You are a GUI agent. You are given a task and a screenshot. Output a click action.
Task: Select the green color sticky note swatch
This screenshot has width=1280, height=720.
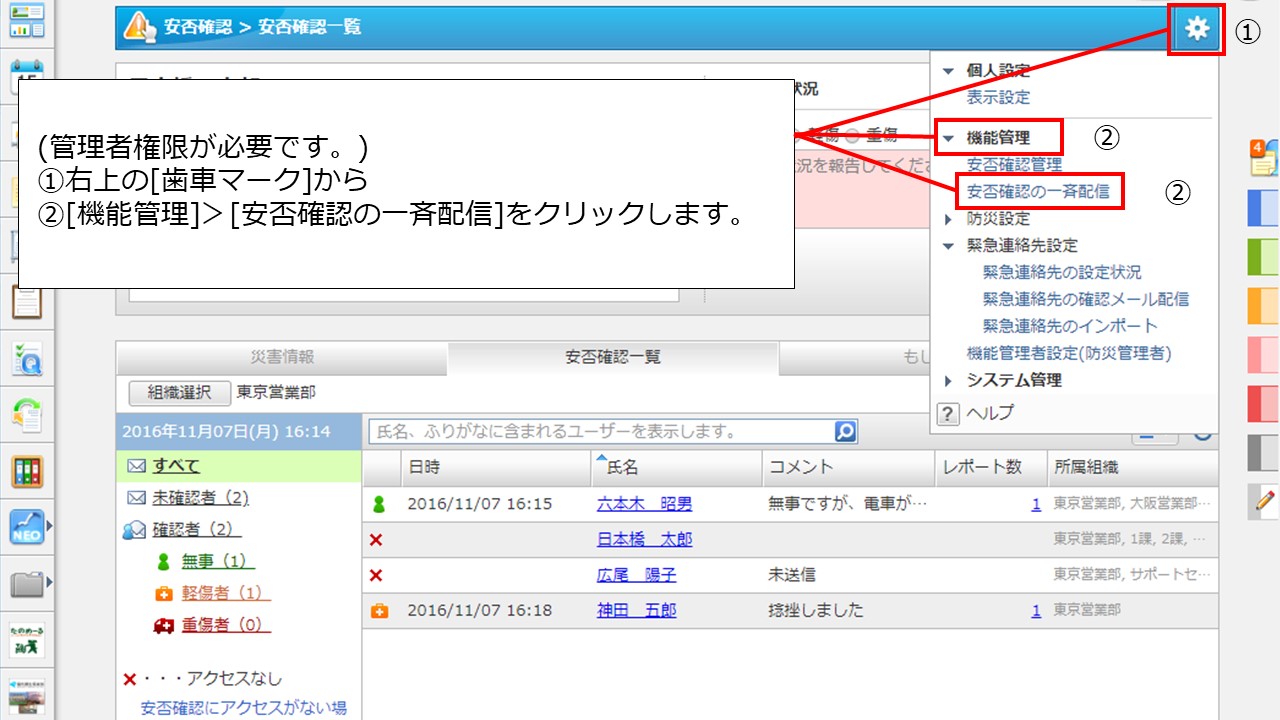[x=1264, y=257]
